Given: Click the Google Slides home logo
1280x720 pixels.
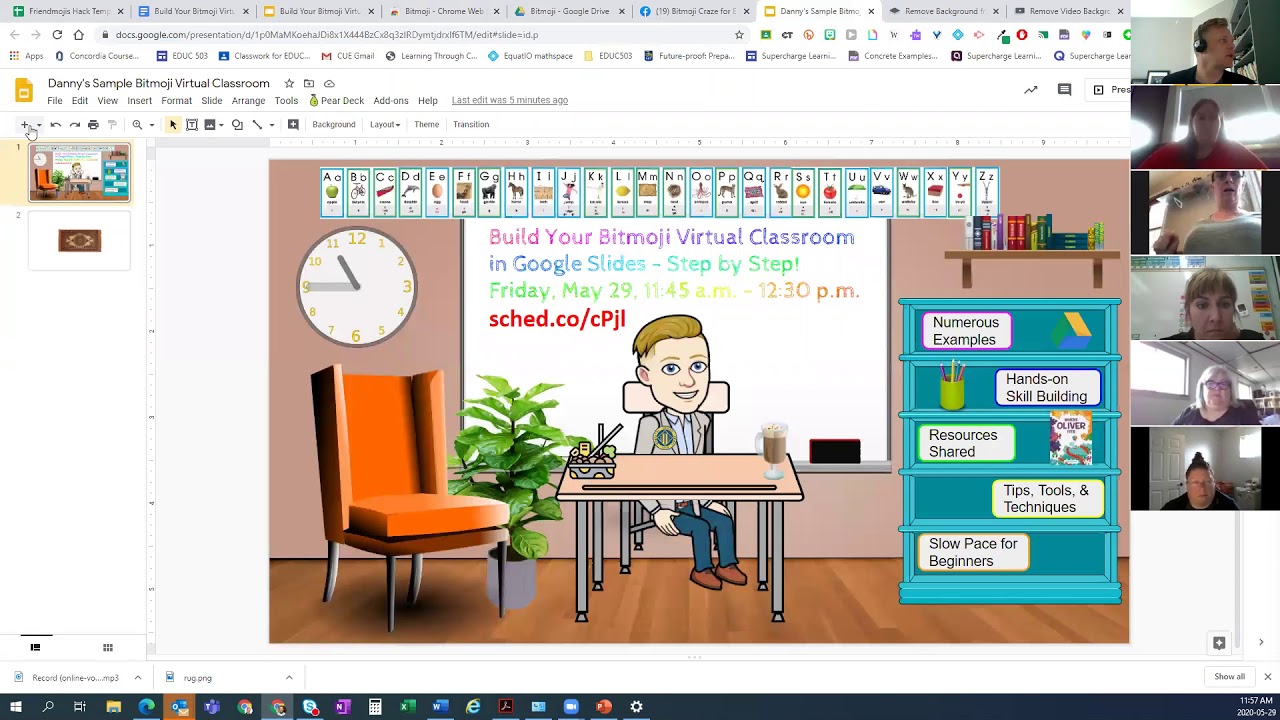Looking at the screenshot, I should (24, 91).
